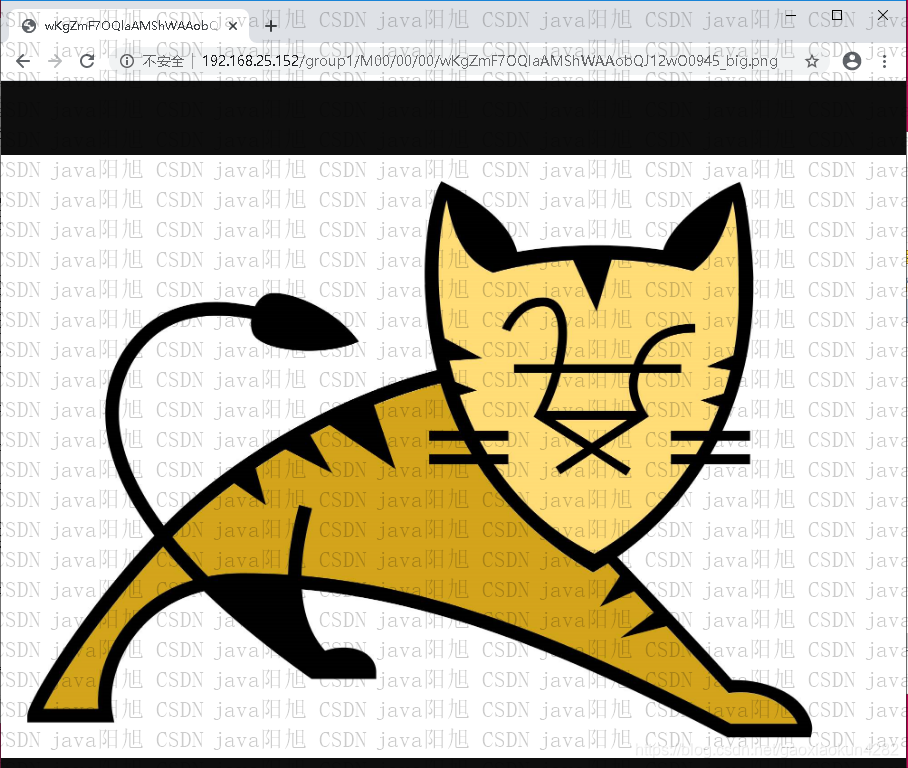Open the Chrome three-dot menu
Image resolution: width=908 pixels, height=768 pixels.
(884, 61)
